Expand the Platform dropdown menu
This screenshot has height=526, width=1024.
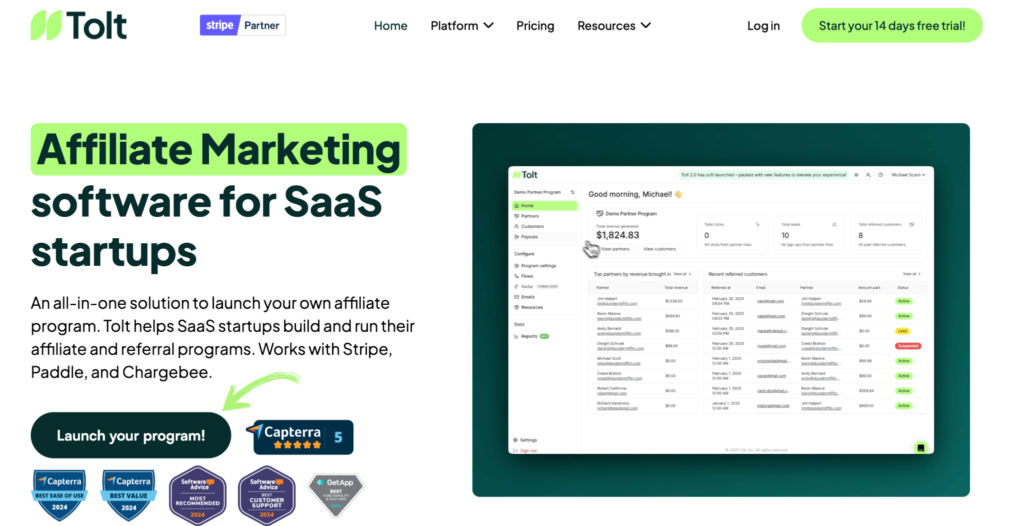point(462,25)
